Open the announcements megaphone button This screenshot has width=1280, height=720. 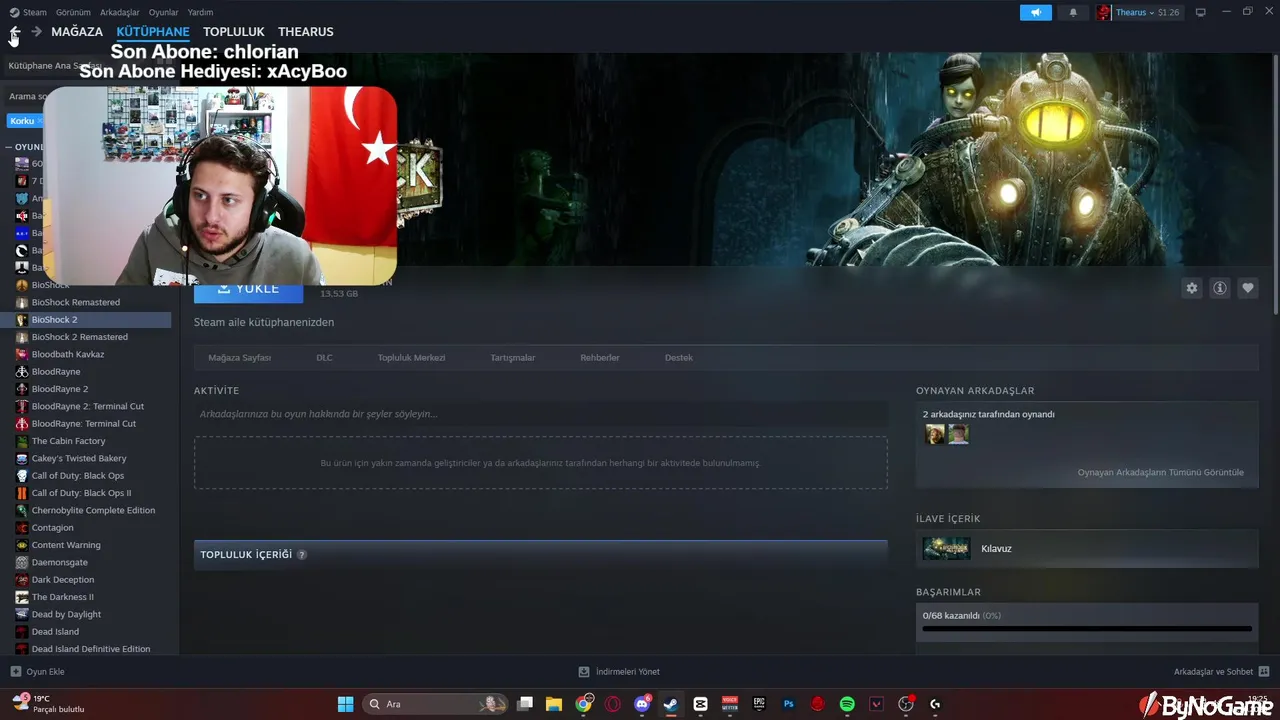pyautogui.click(x=1036, y=12)
